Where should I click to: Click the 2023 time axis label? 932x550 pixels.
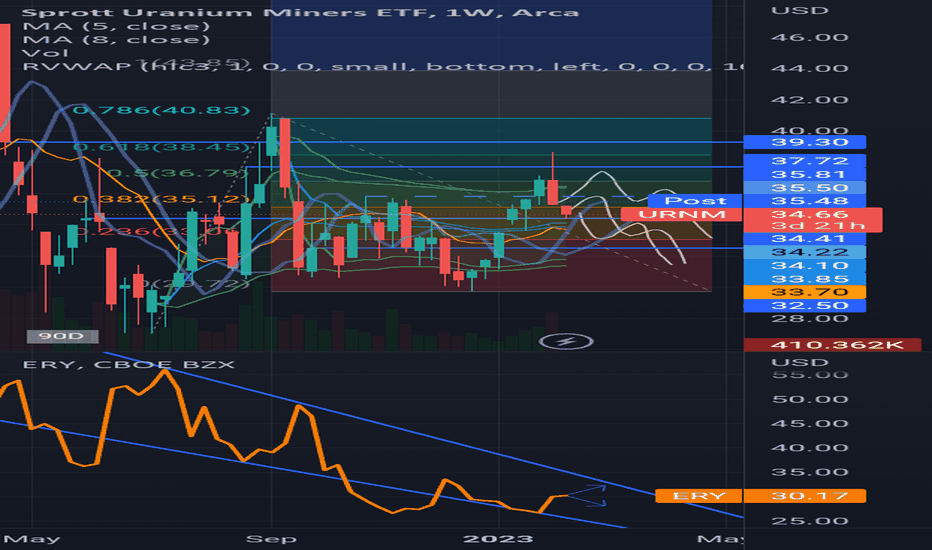click(x=498, y=539)
